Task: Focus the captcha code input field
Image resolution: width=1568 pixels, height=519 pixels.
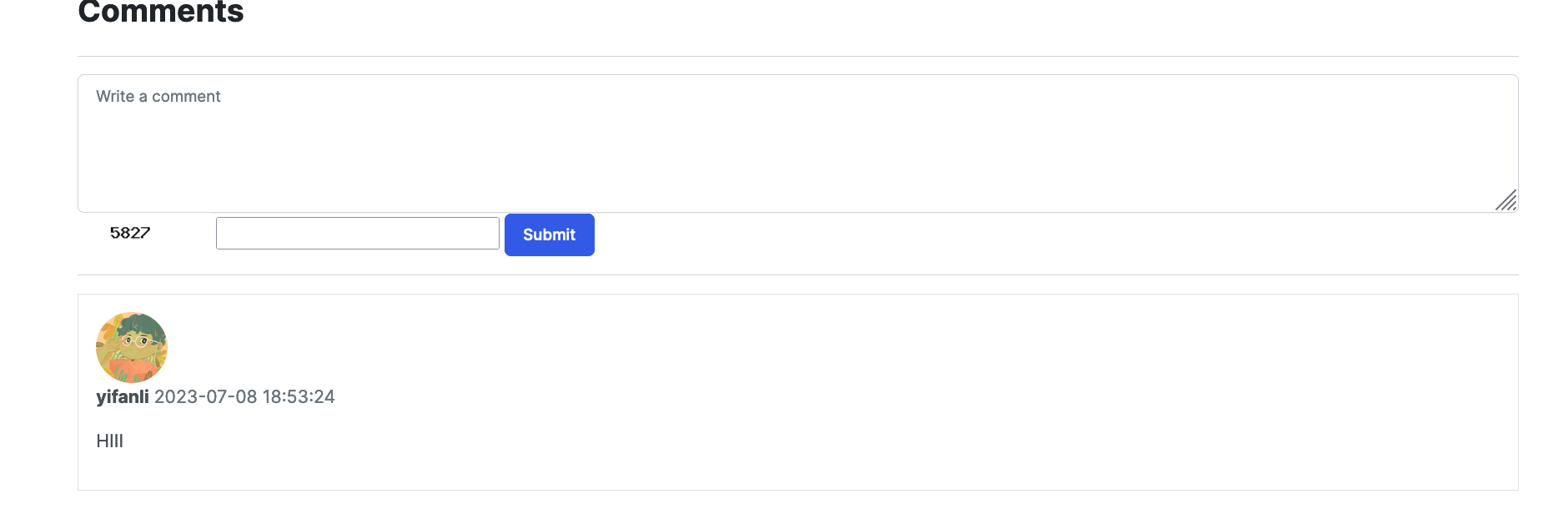Action: pyautogui.click(x=357, y=234)
